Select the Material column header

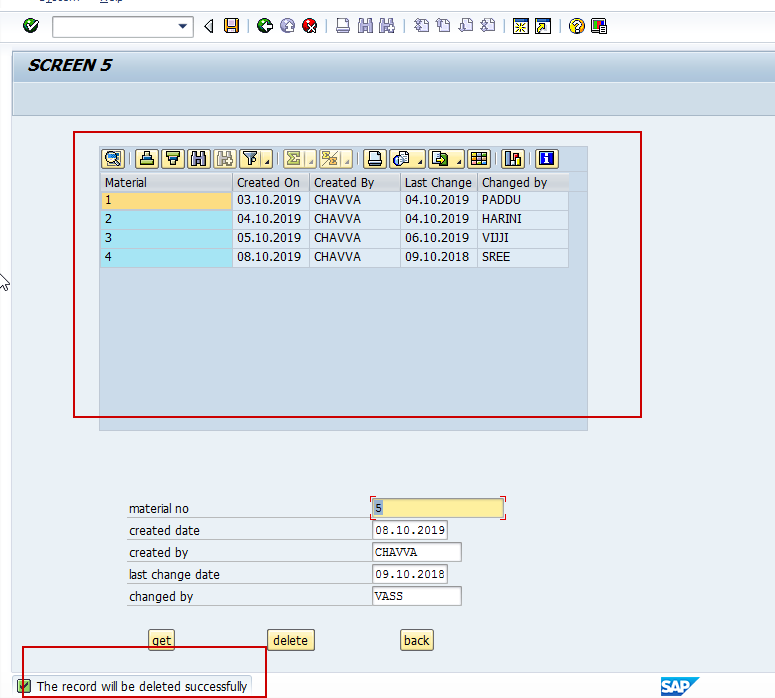167,182
